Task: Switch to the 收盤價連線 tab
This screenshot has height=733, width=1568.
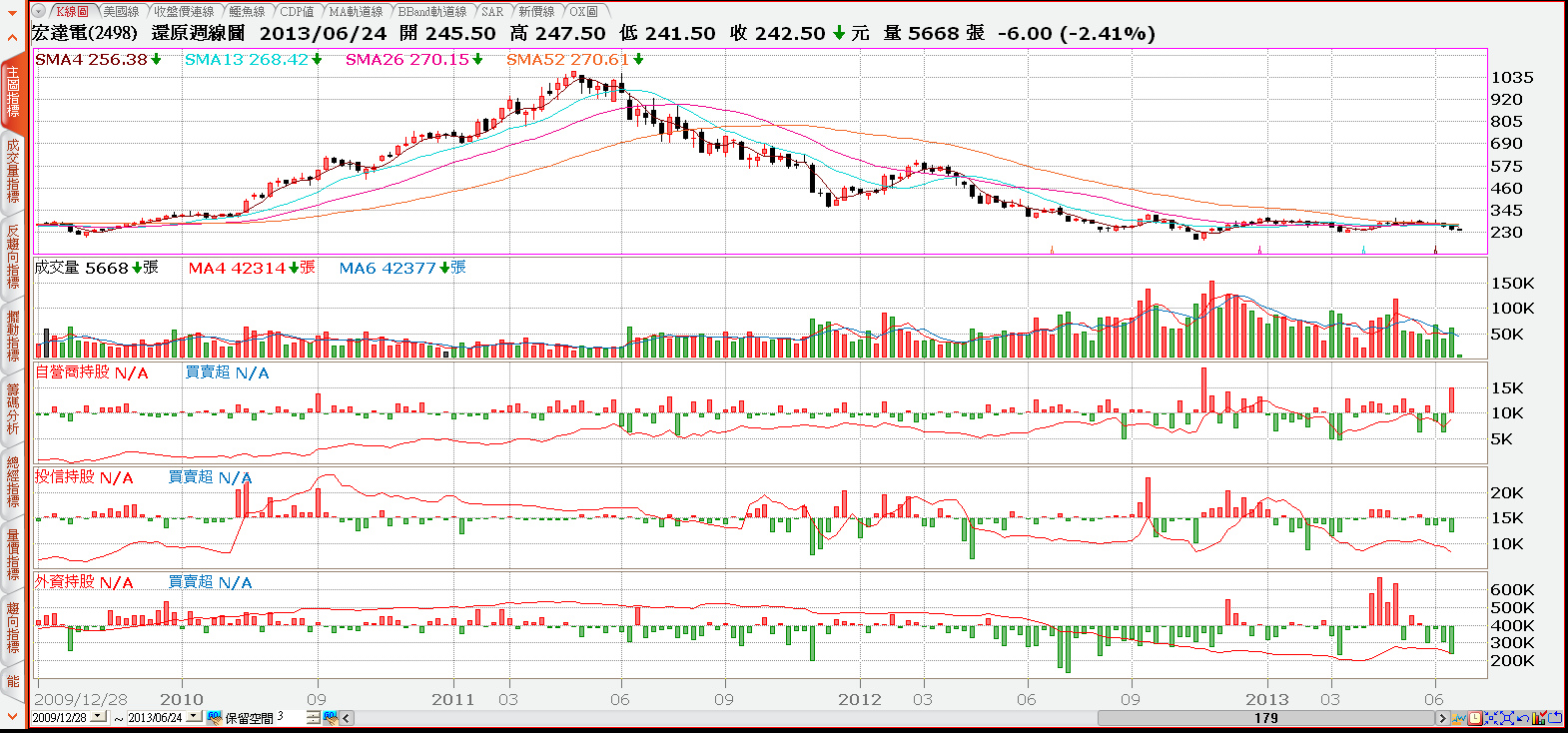Action: [184, 11]
